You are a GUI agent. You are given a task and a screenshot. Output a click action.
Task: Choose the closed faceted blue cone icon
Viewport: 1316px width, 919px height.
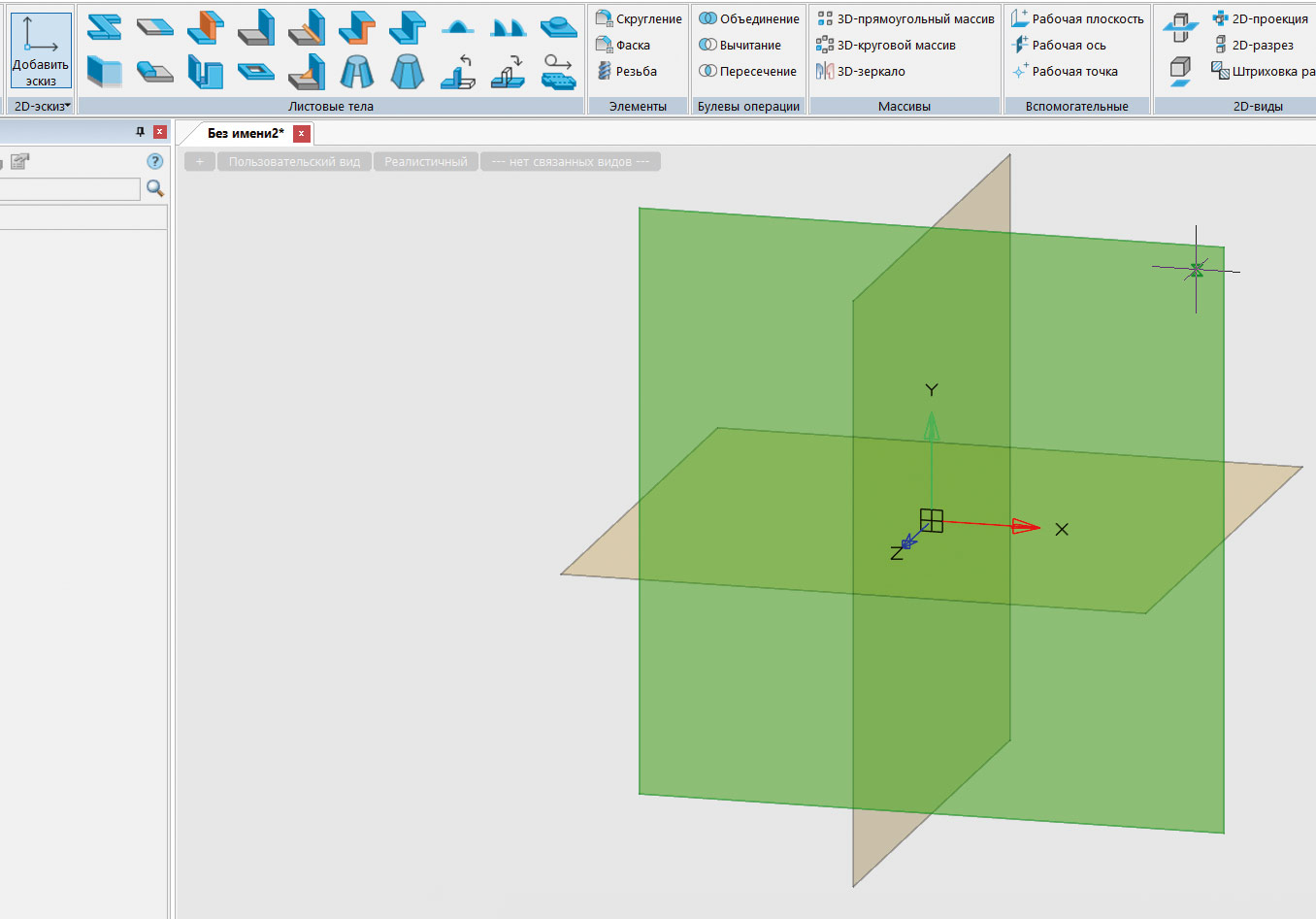click(407, 72)
